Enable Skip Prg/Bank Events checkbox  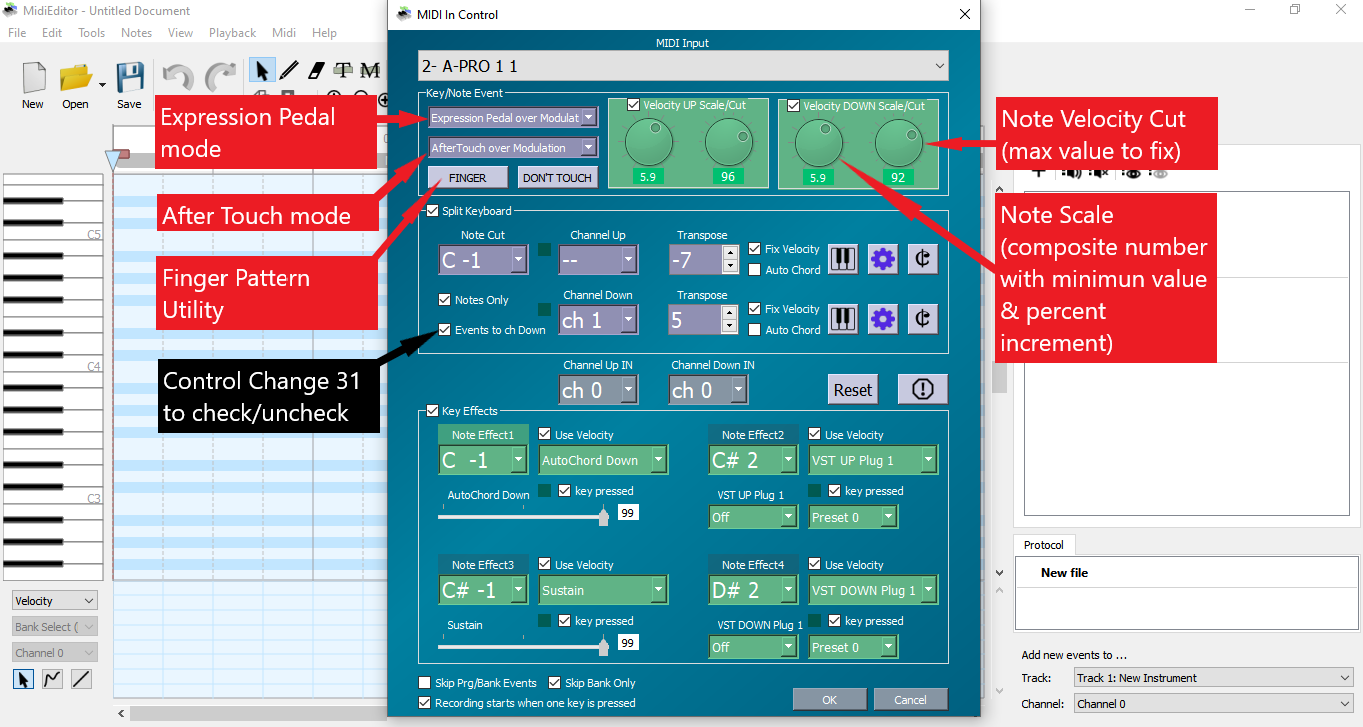pyautogui.click(x=425, y=683)
